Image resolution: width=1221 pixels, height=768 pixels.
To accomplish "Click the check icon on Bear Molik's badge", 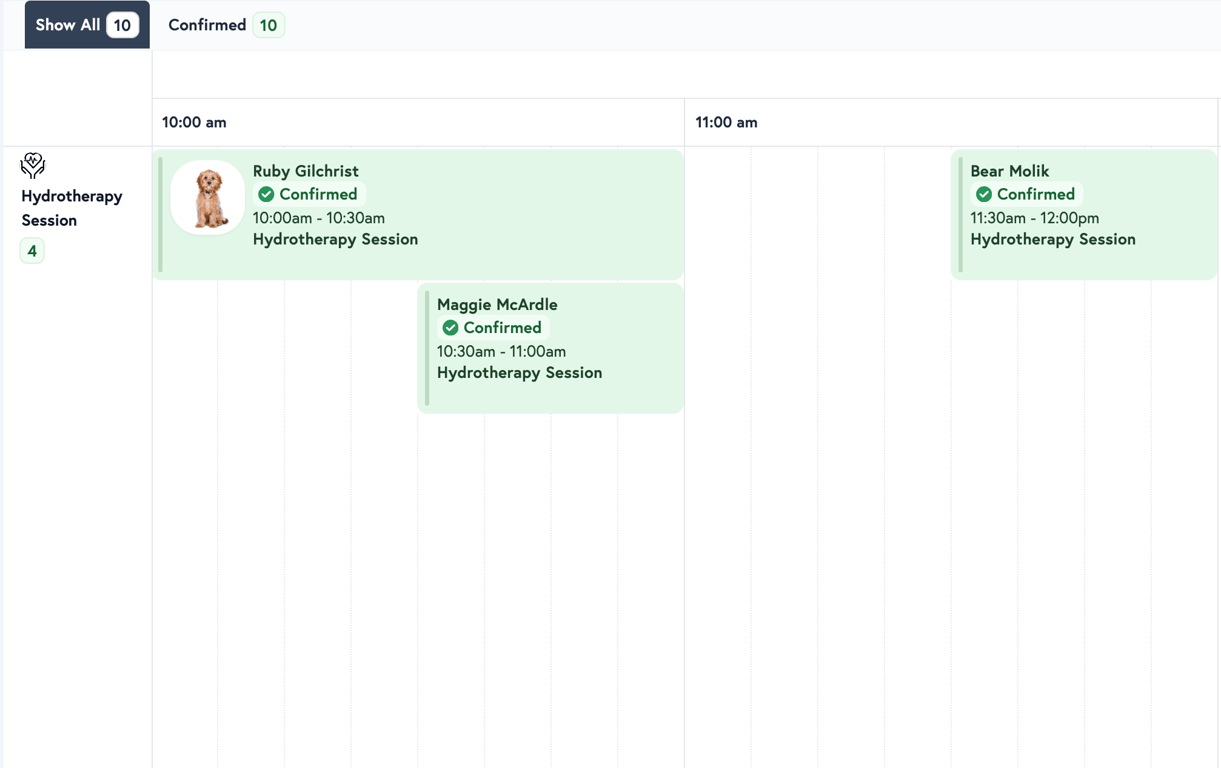I will pyautogui.click(x=984, y=194).
